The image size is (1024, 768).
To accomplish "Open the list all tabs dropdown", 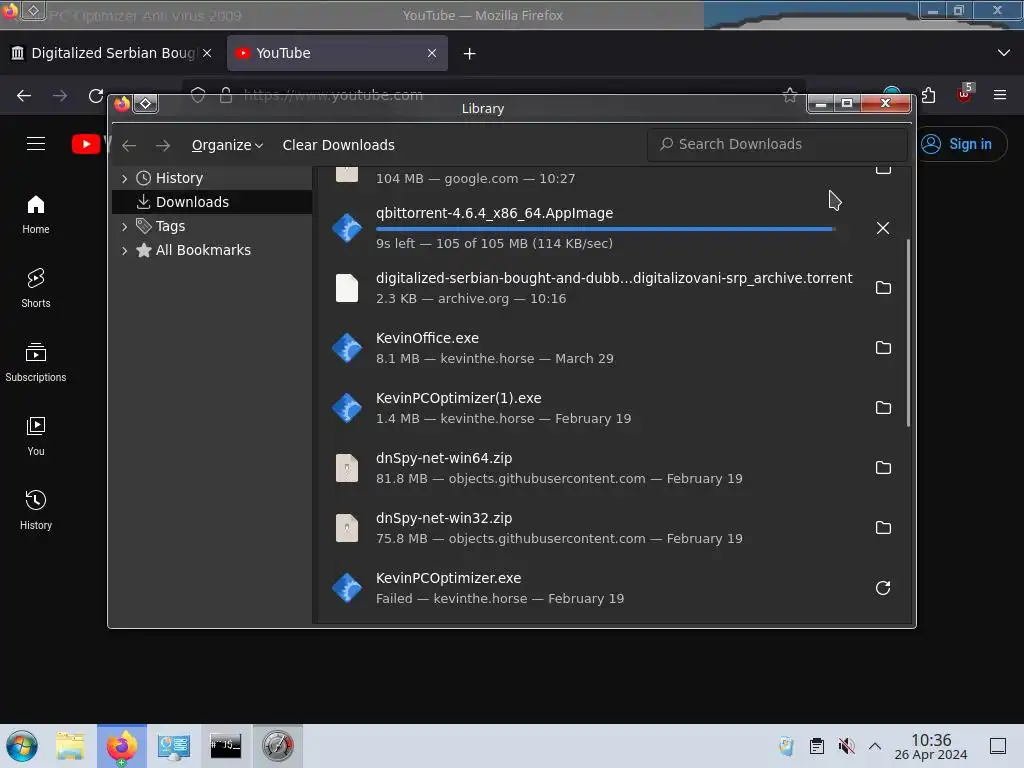I will (x=1003, y=53).
